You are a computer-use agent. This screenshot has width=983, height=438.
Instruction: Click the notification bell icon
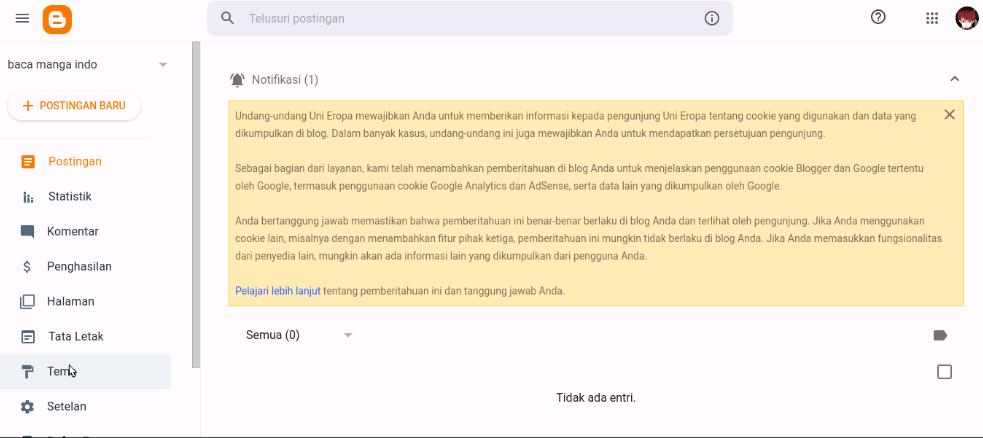point(237,80)
